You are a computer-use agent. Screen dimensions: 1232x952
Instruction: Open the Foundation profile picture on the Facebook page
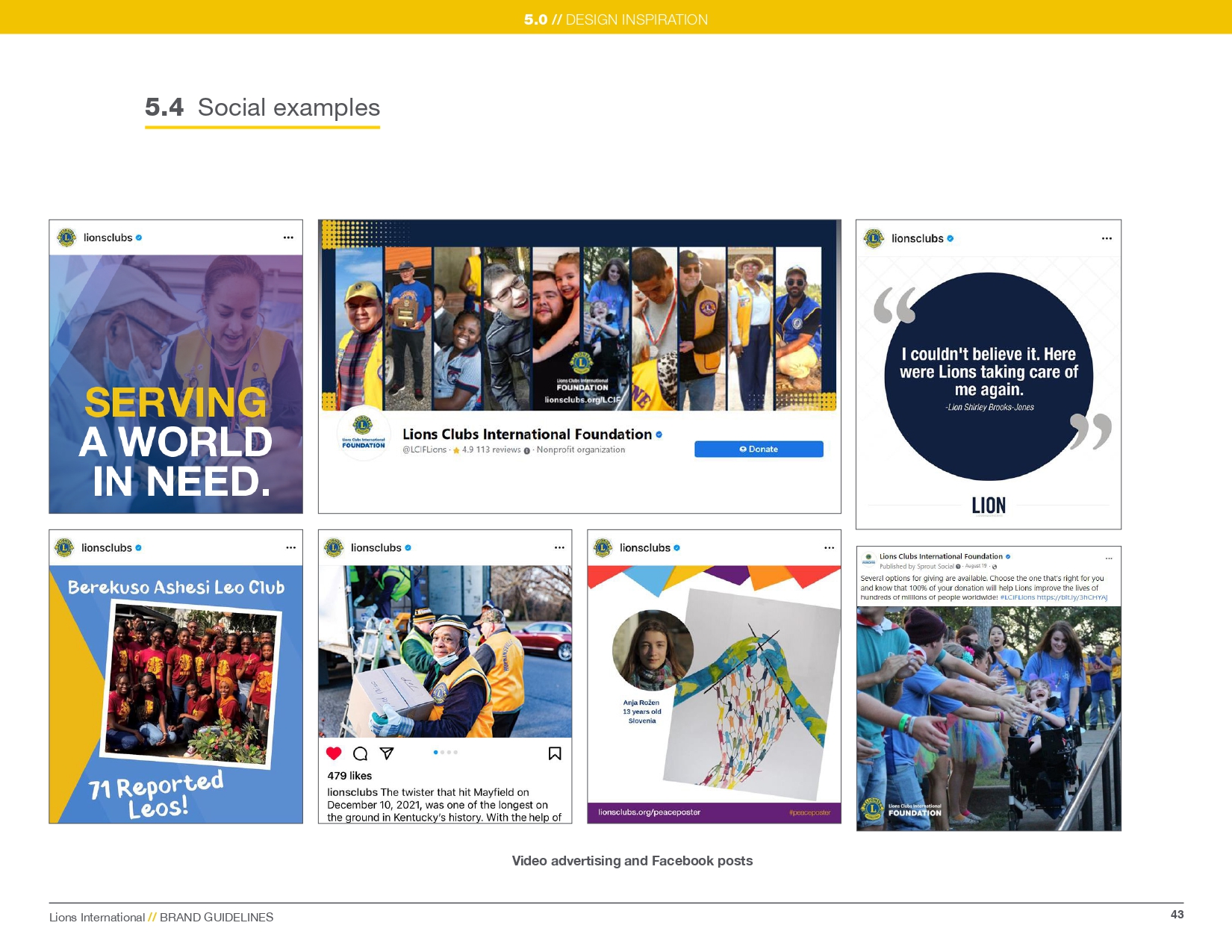tap(364, 433)
